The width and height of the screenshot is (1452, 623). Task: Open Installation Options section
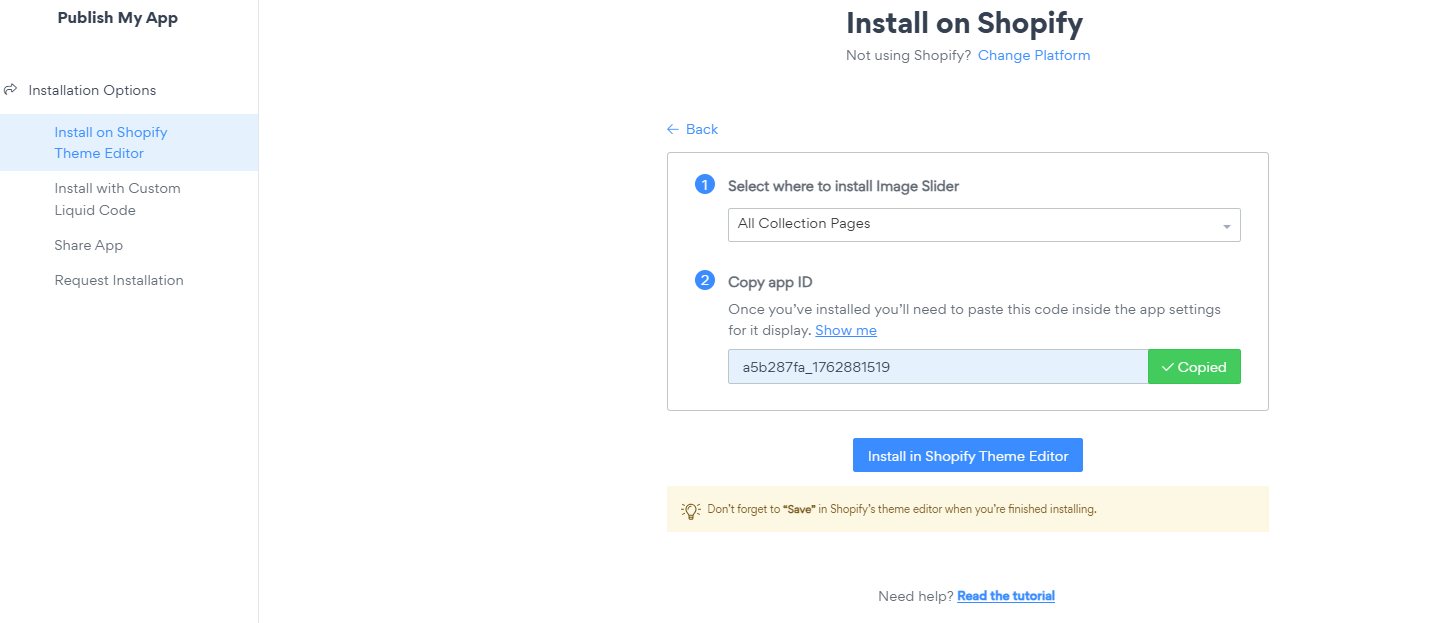point(92,90)
